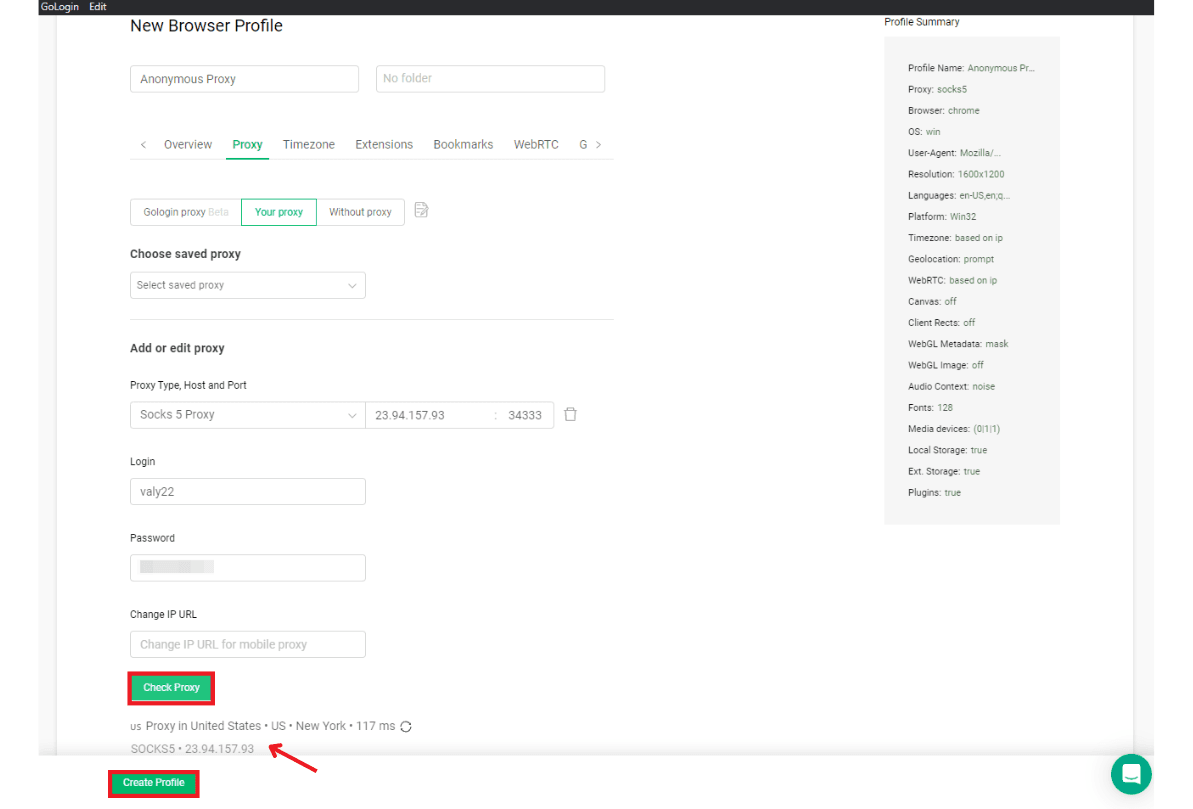Screen dimensions: 1193x809
Task: Delete the proxy using the trash icon
Action: pyautogui.click(x=570, y=413)
